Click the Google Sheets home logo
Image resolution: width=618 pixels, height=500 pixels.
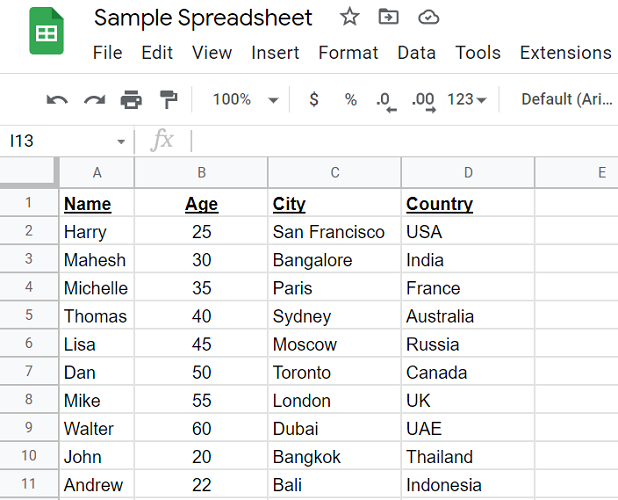coord(46,35)
